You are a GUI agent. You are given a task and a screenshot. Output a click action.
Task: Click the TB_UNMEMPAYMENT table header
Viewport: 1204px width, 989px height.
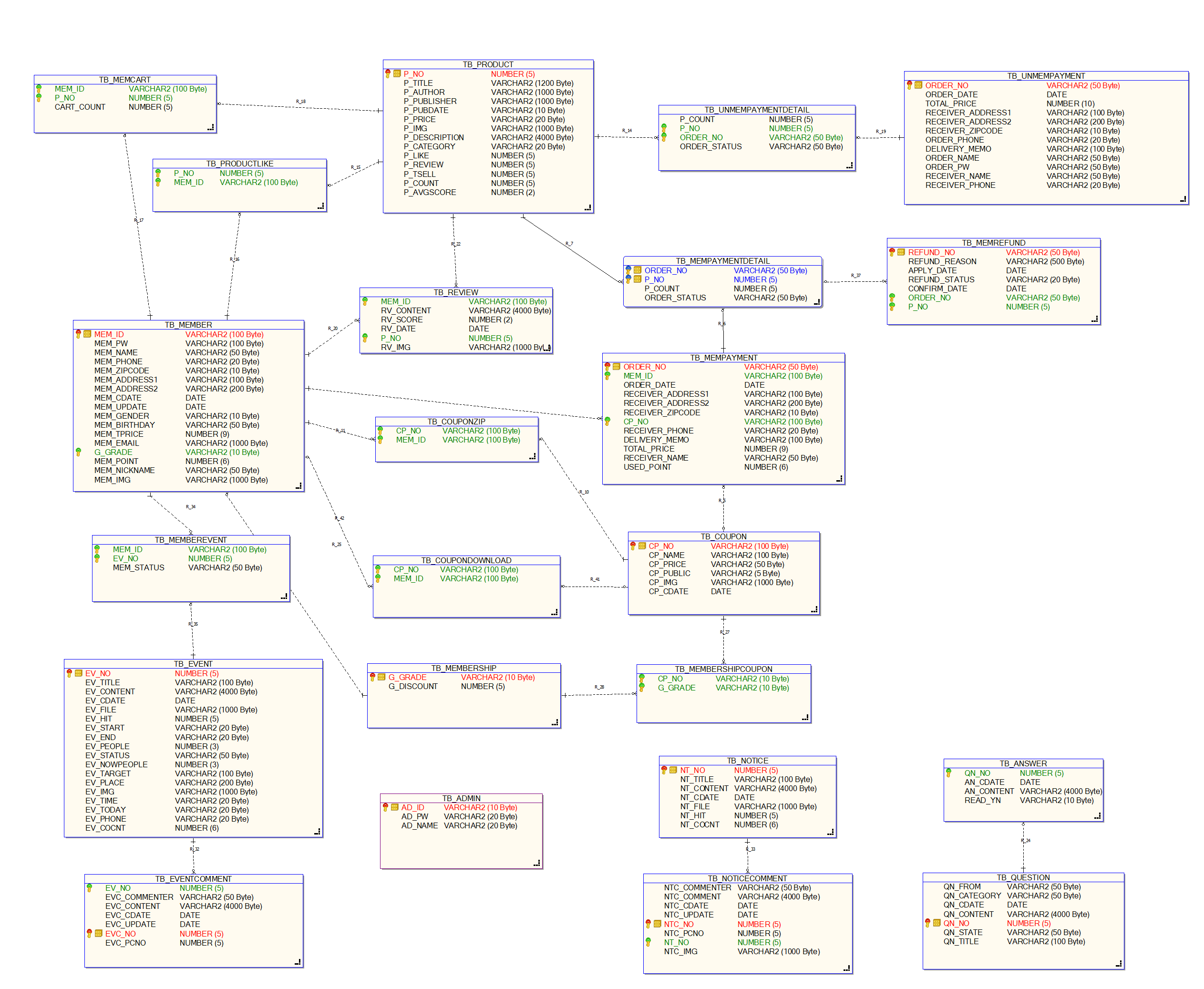click(x=1046, y=76)
